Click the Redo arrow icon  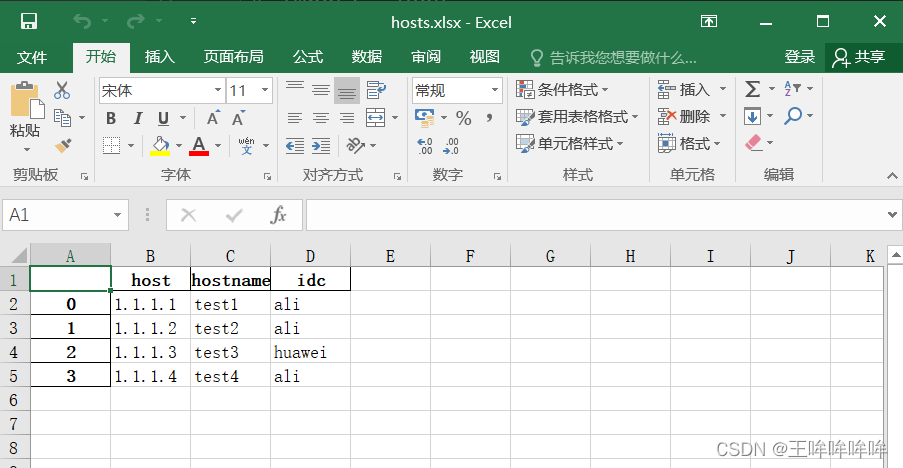[136, 22]
